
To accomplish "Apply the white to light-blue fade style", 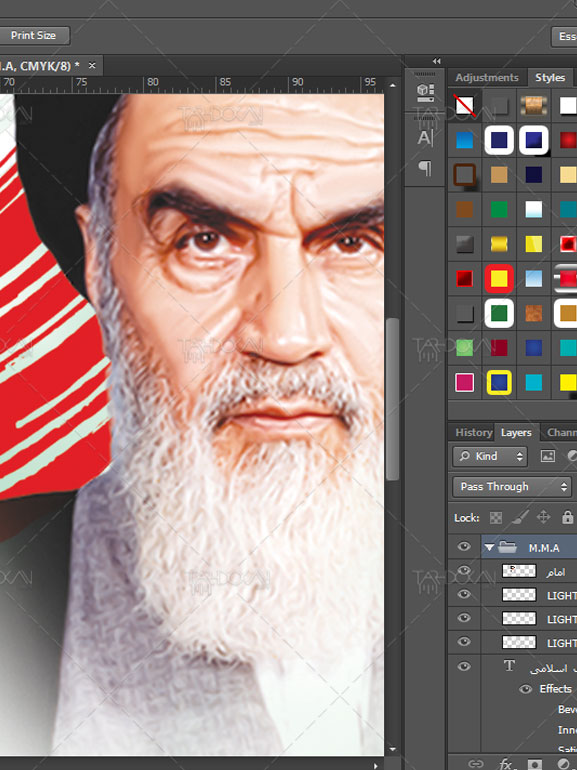I will 533,210.
